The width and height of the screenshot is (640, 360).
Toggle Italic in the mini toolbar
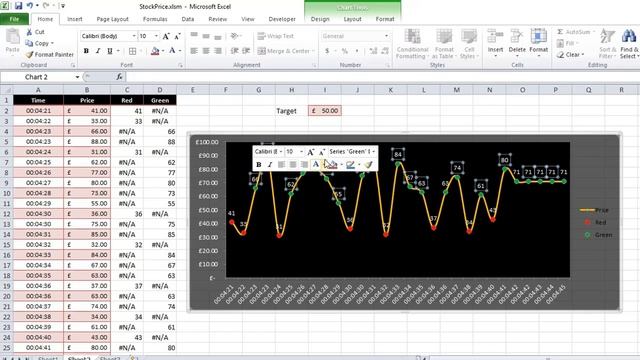coord(270,164)
